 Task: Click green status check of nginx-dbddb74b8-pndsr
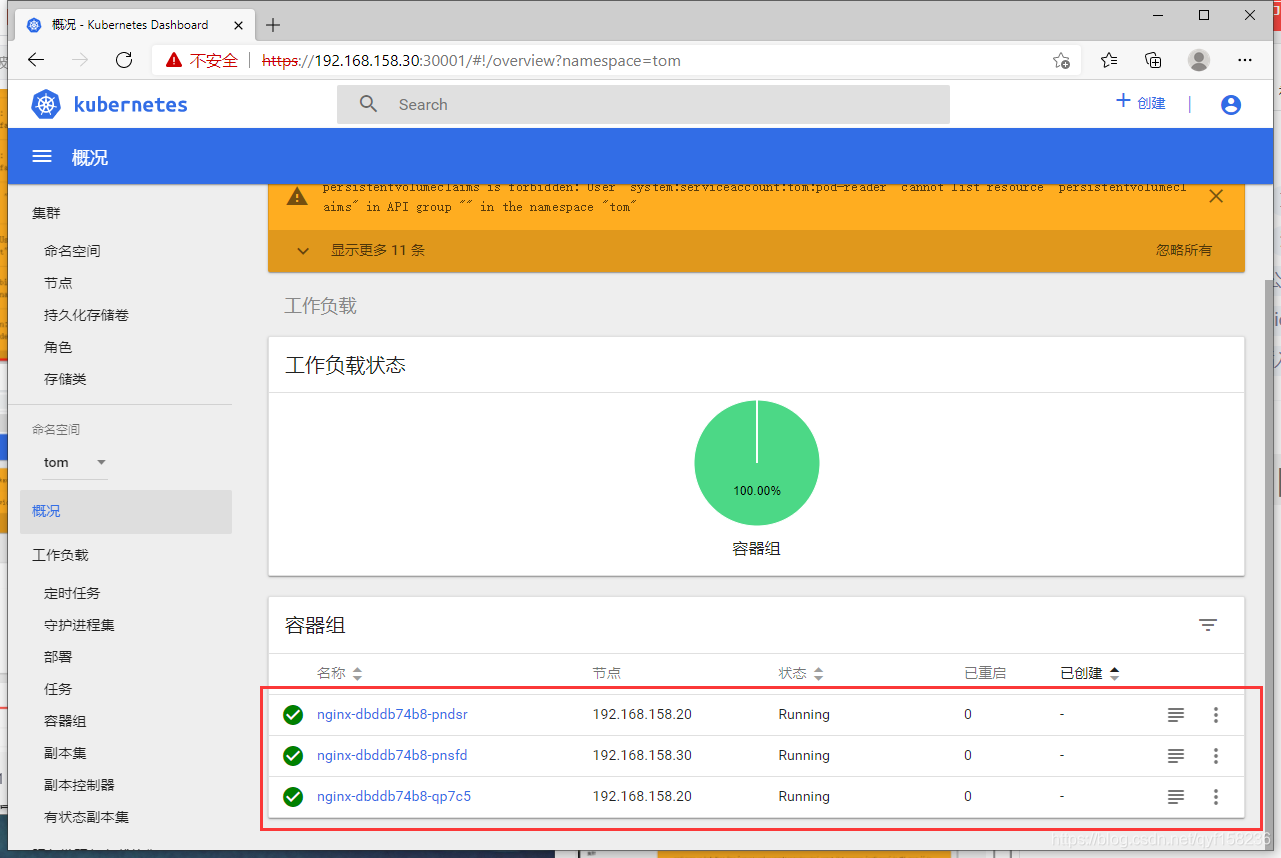pyautogui.click(x=293, y=715)
